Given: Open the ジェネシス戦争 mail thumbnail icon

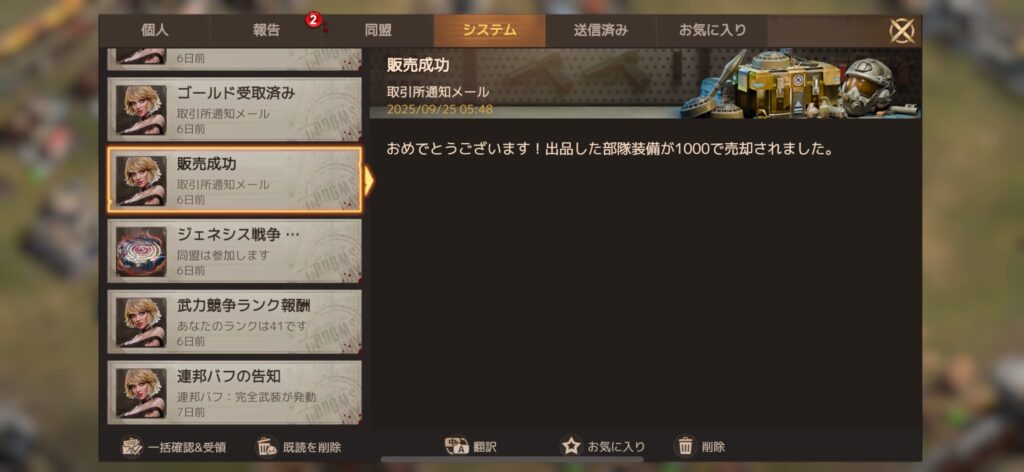Looking at the screenshot, I should (x=141, y=251).
